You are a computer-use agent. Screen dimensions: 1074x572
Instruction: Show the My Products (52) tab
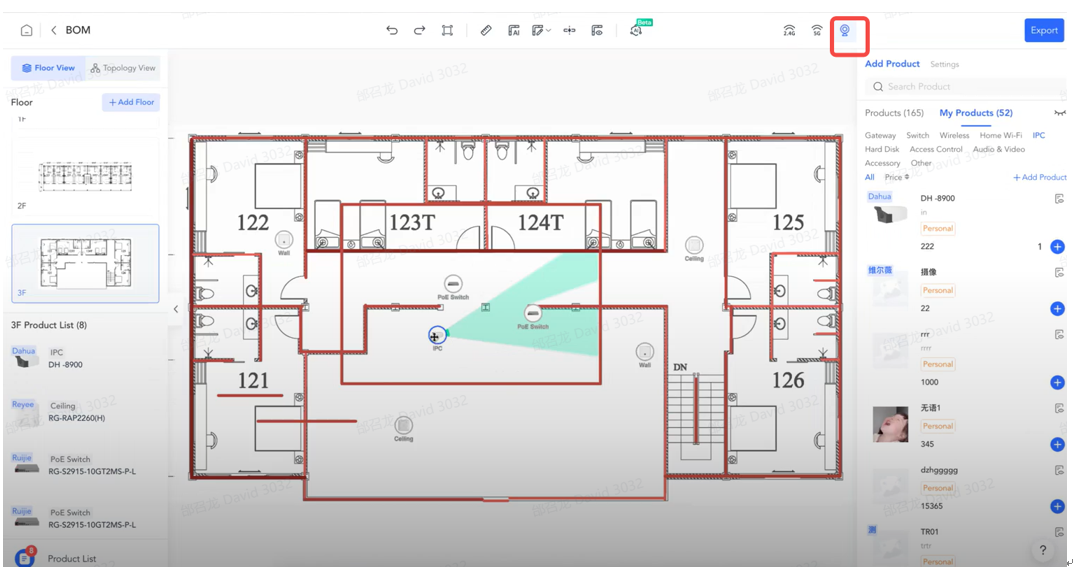975,113
